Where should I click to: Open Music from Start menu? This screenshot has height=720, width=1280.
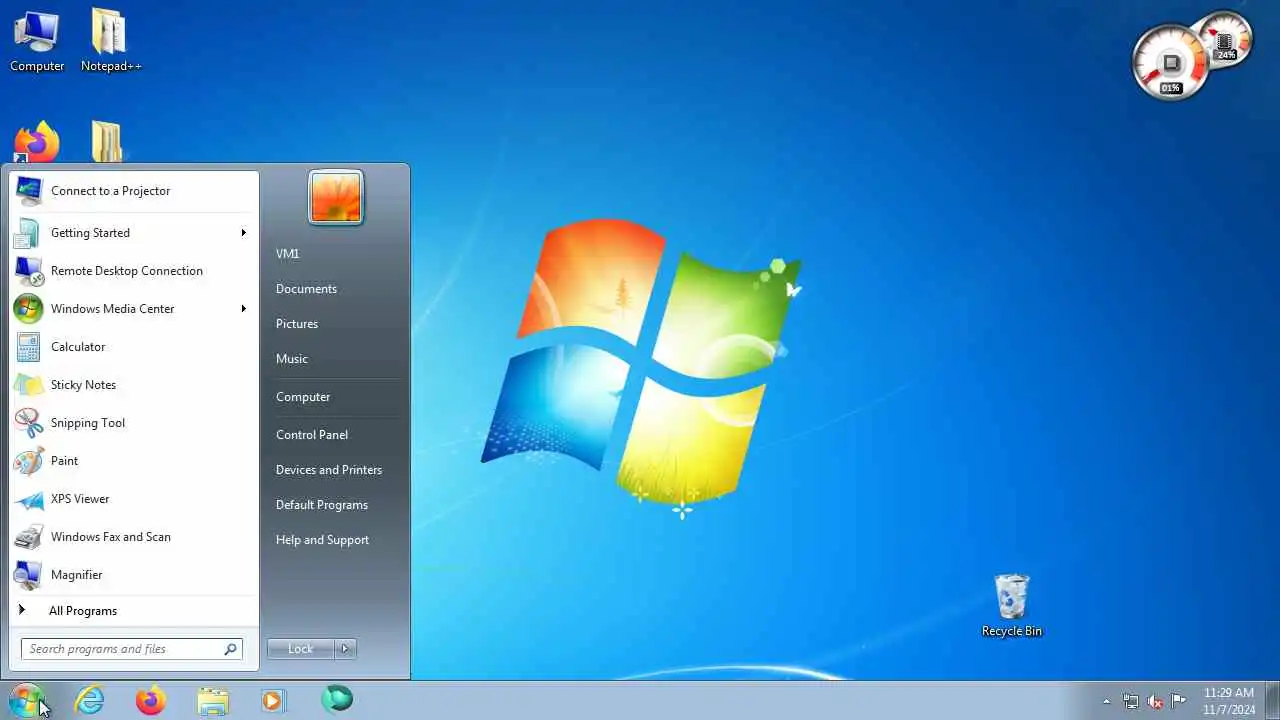click(292, 359)
